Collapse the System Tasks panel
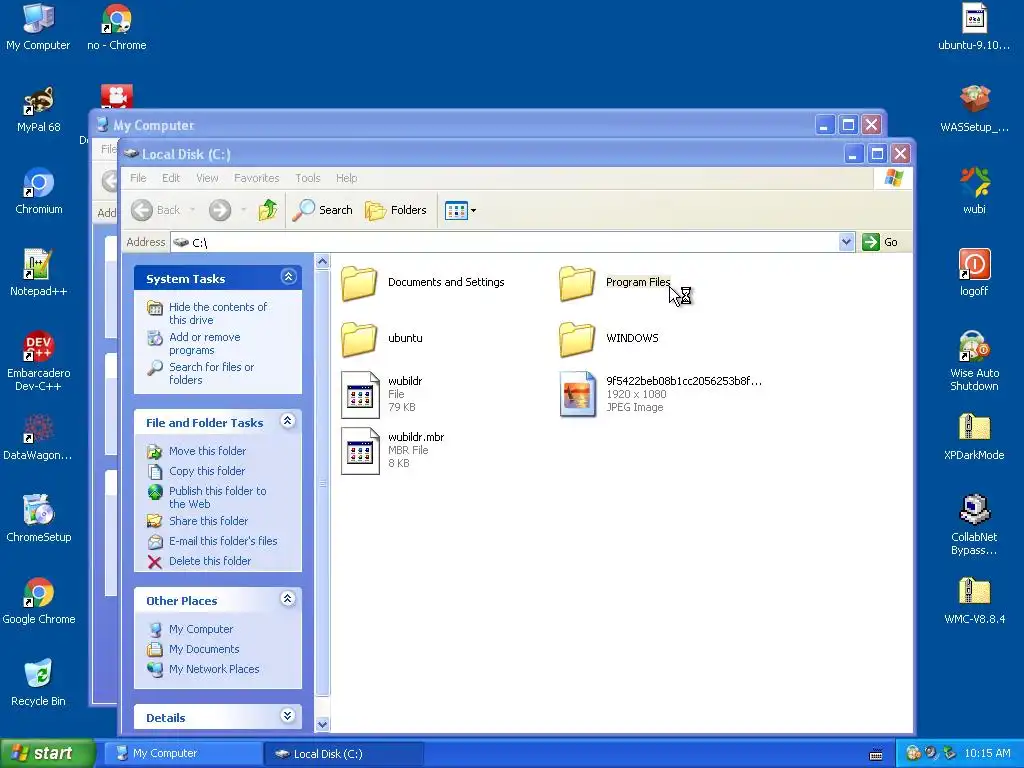 288,277
